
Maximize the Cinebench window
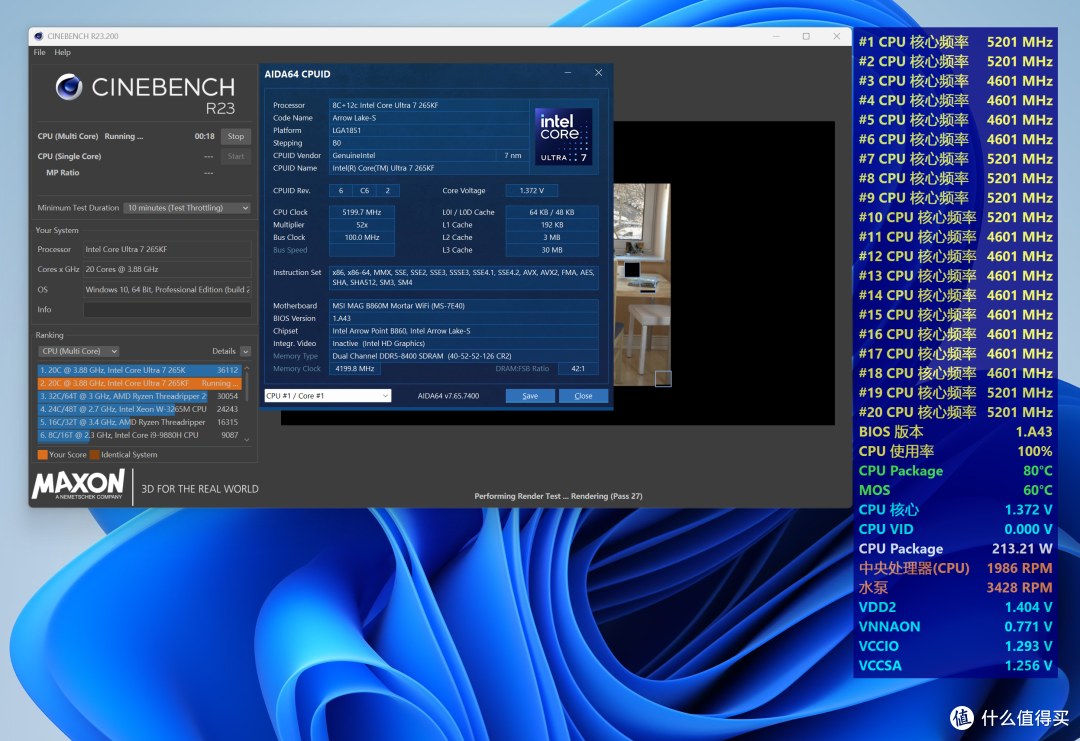coord(806,36)
